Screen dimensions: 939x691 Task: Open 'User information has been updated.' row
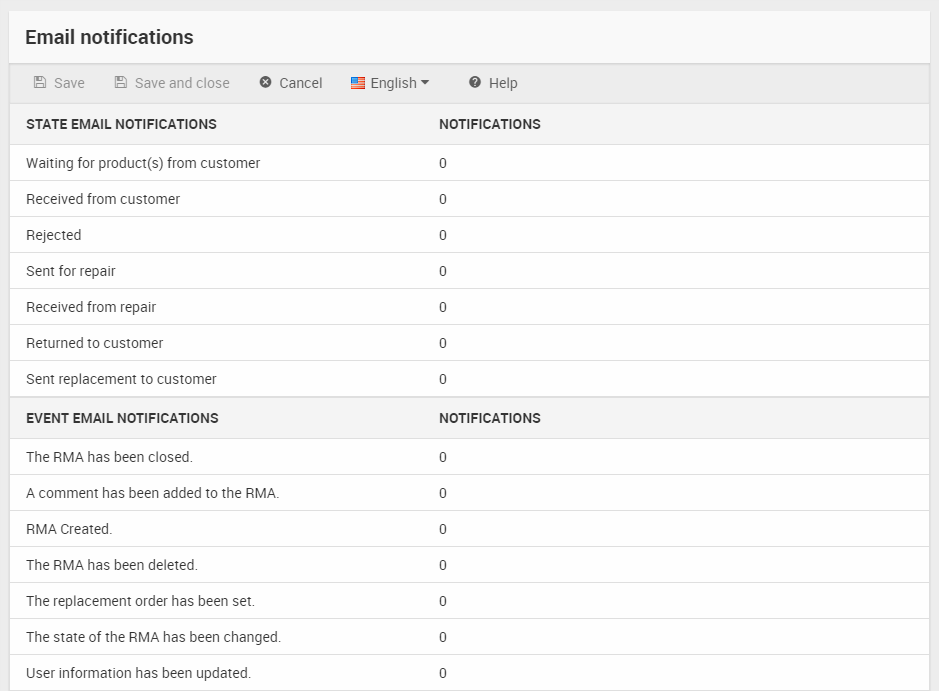pyautogui.click(x=138, y=673)
